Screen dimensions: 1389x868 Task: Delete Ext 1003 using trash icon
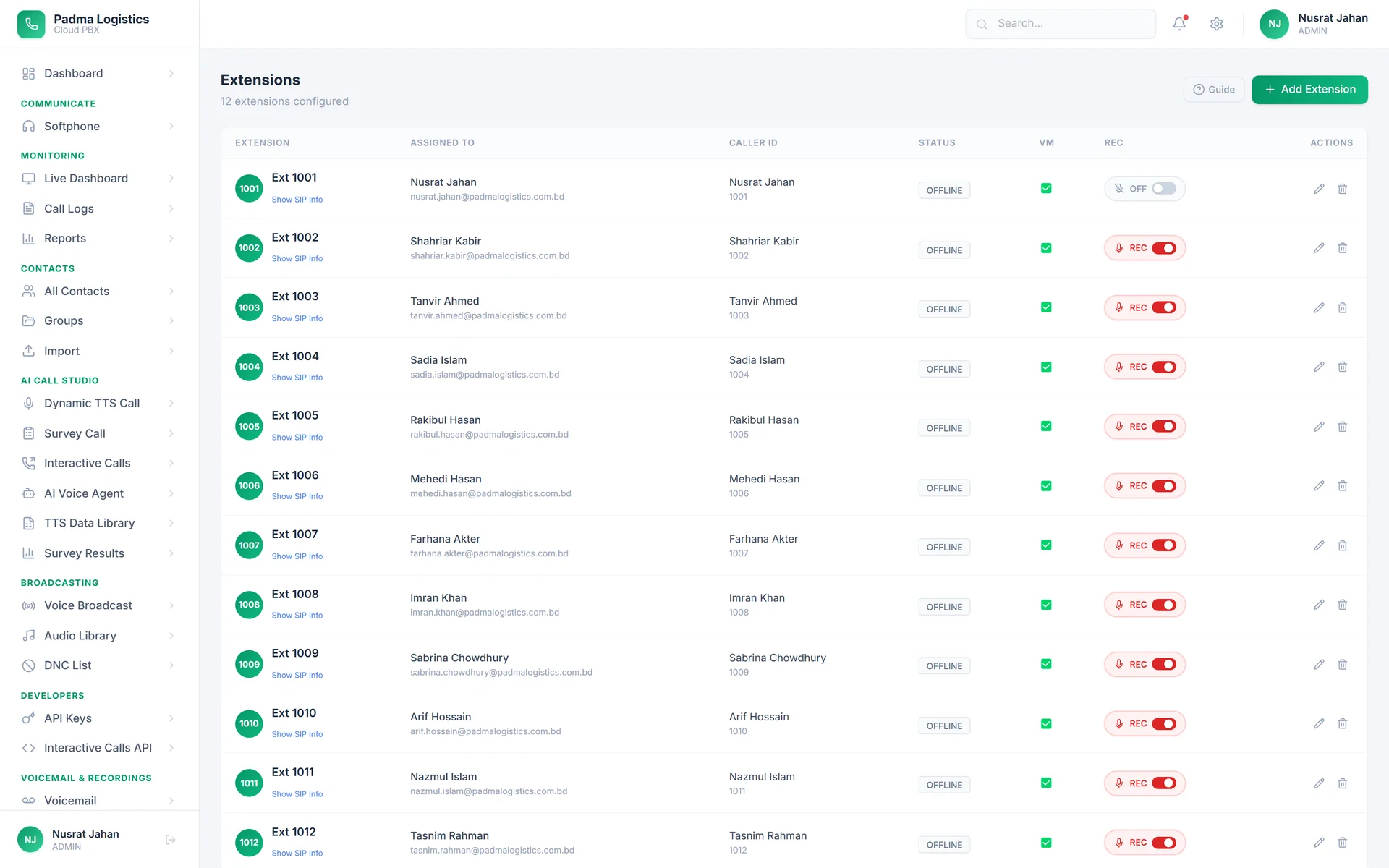1343,307
